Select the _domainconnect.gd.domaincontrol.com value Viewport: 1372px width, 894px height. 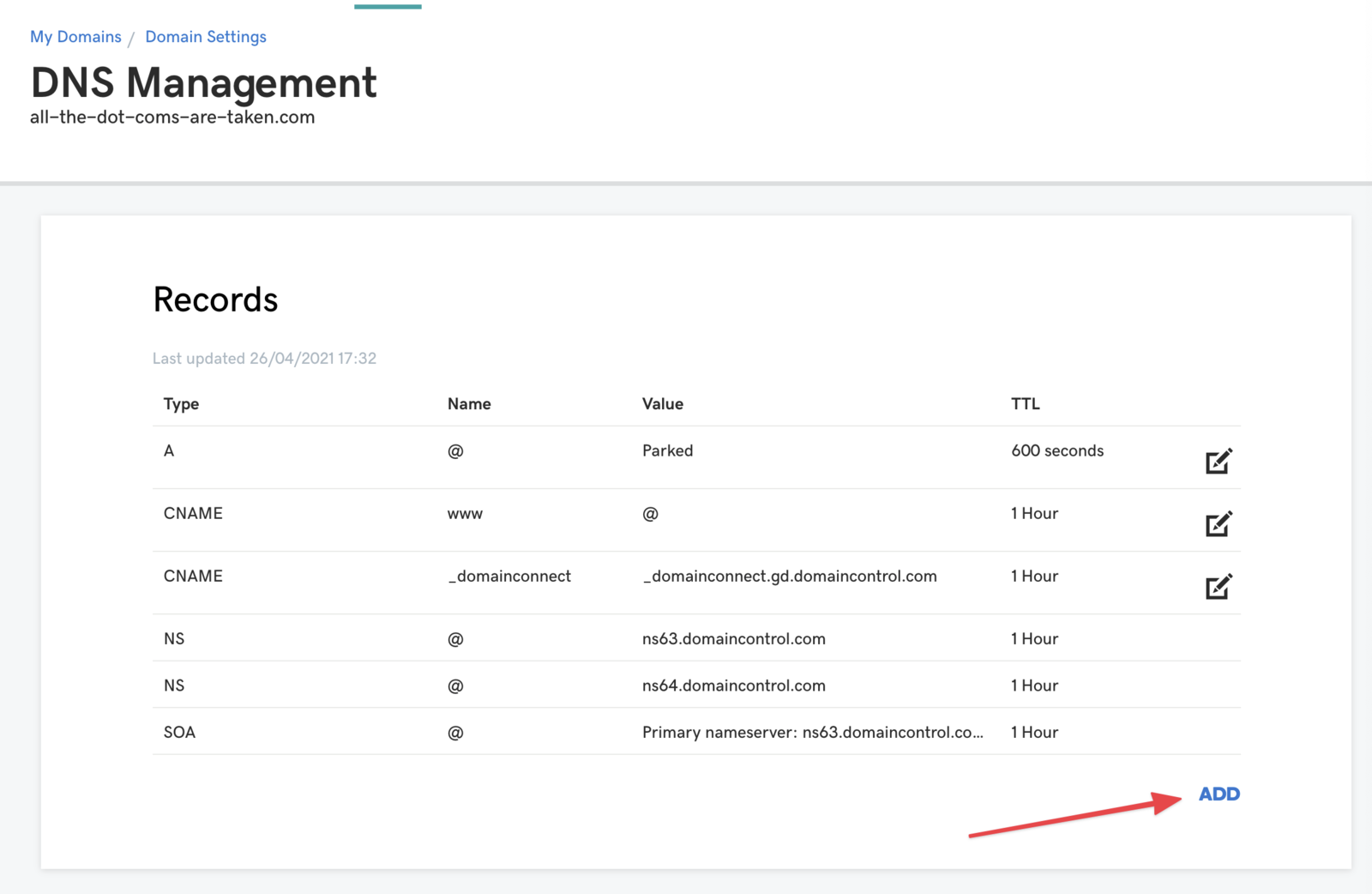click(789, 577)
